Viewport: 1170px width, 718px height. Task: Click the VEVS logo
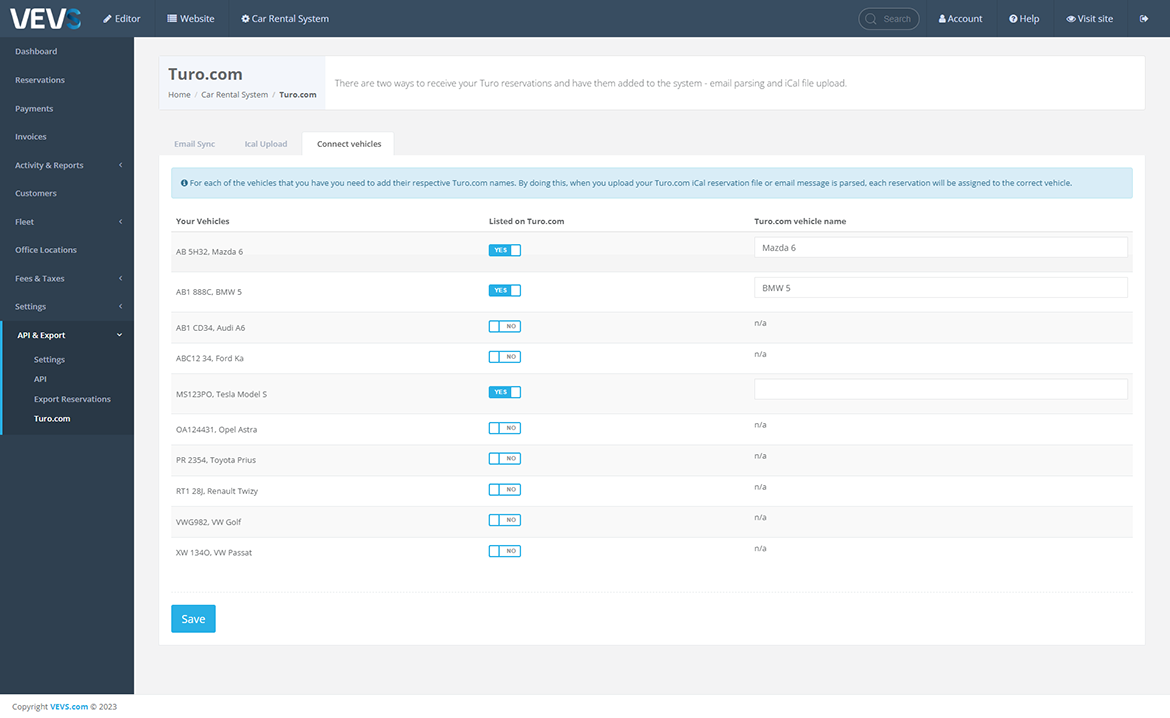point(46,18)
